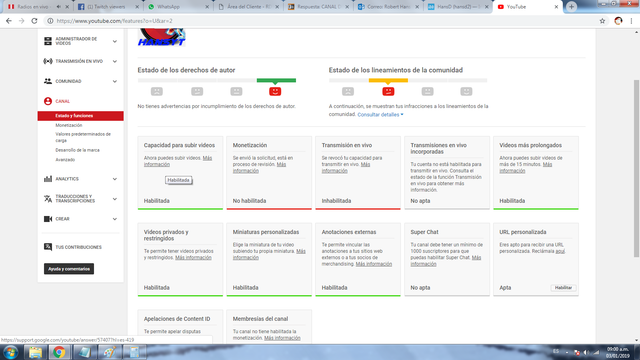Click Más información link under Monetización
This screenshot has width=640, height=360.
[x=259, y=168]
